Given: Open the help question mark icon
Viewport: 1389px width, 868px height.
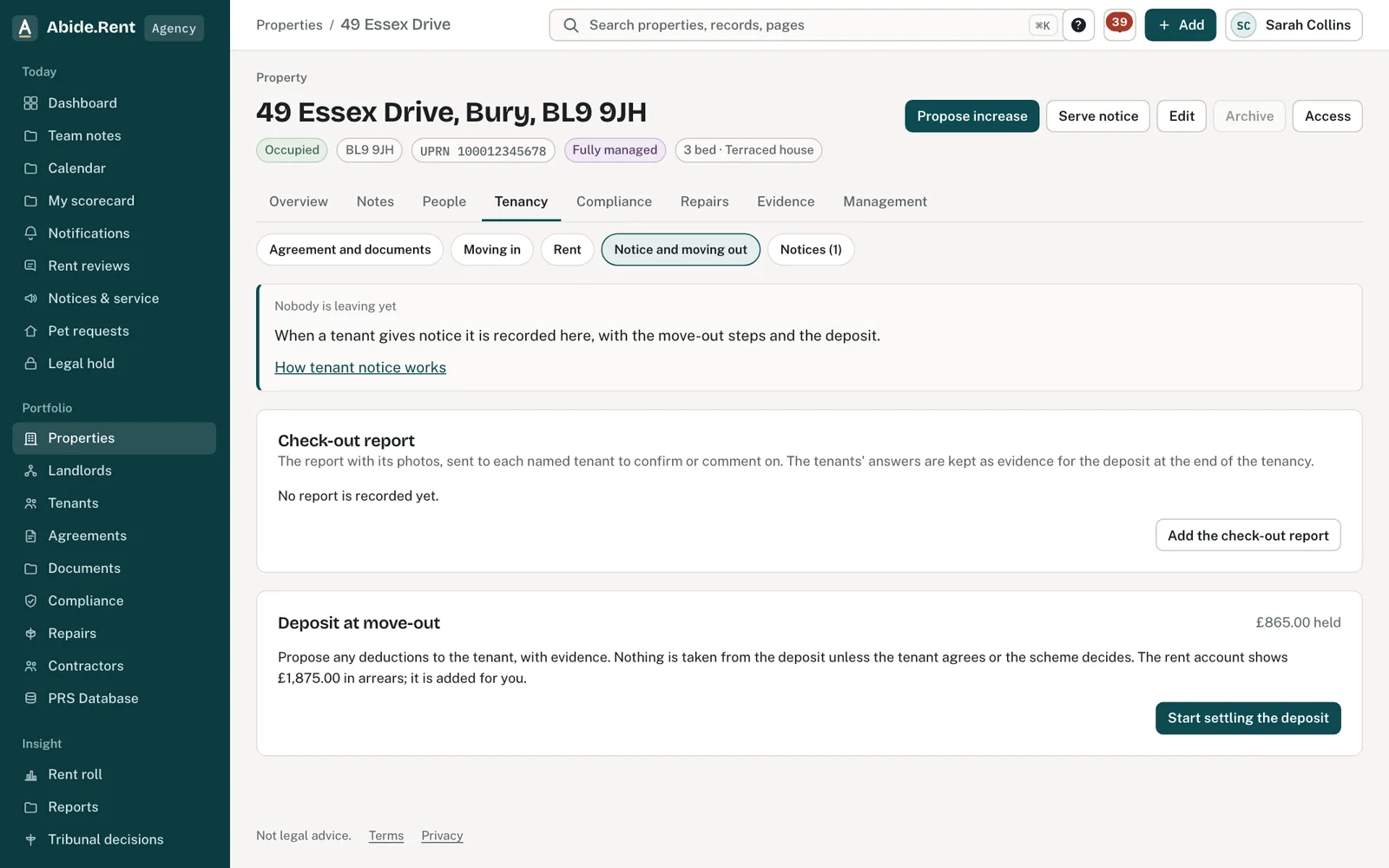Looking at the screenshot, I should tap(1078, 25).
